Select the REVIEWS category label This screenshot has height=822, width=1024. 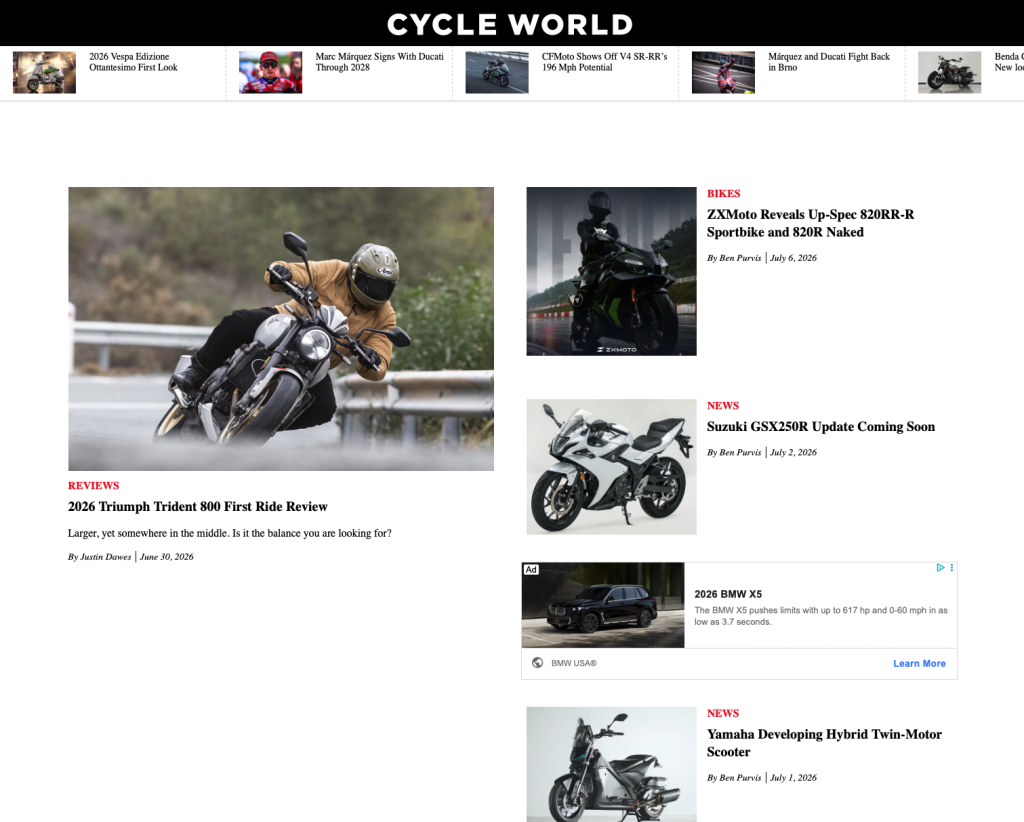pyautogui.click(x=93, y=486)
